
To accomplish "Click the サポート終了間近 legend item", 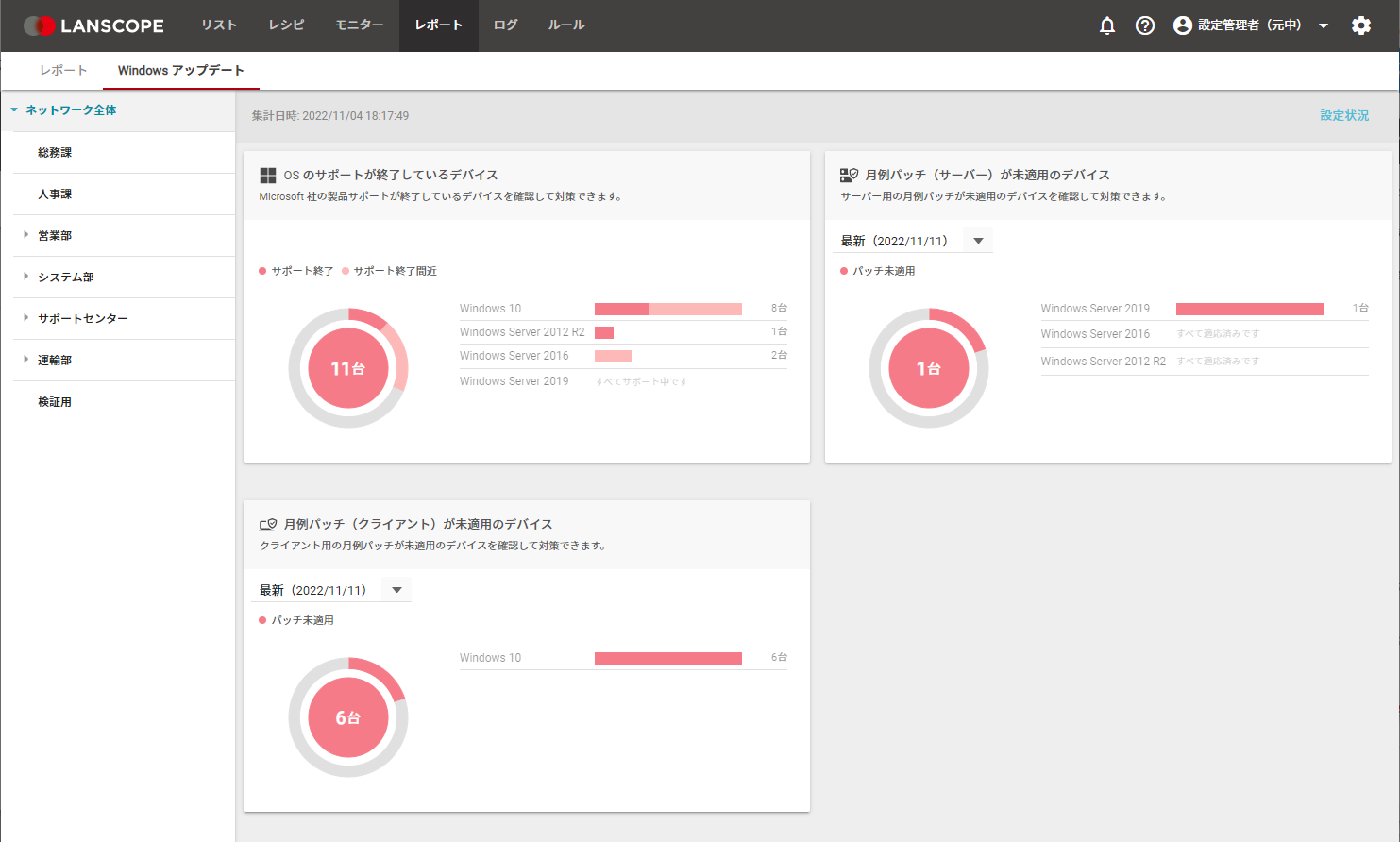I will 390,271.
